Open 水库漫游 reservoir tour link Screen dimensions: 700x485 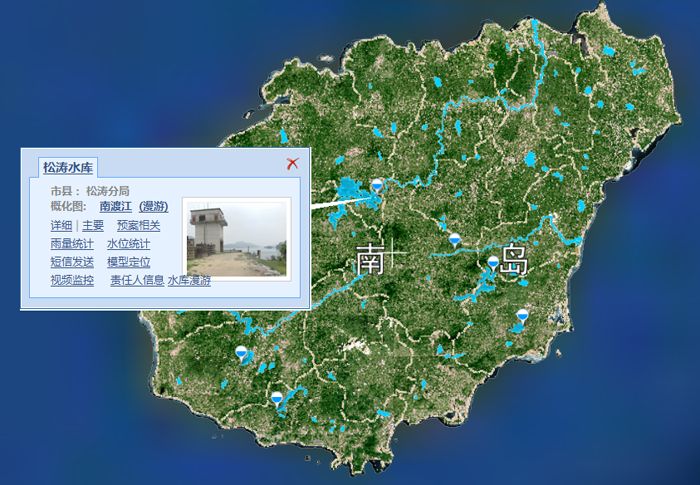click(x=189, y=280)
